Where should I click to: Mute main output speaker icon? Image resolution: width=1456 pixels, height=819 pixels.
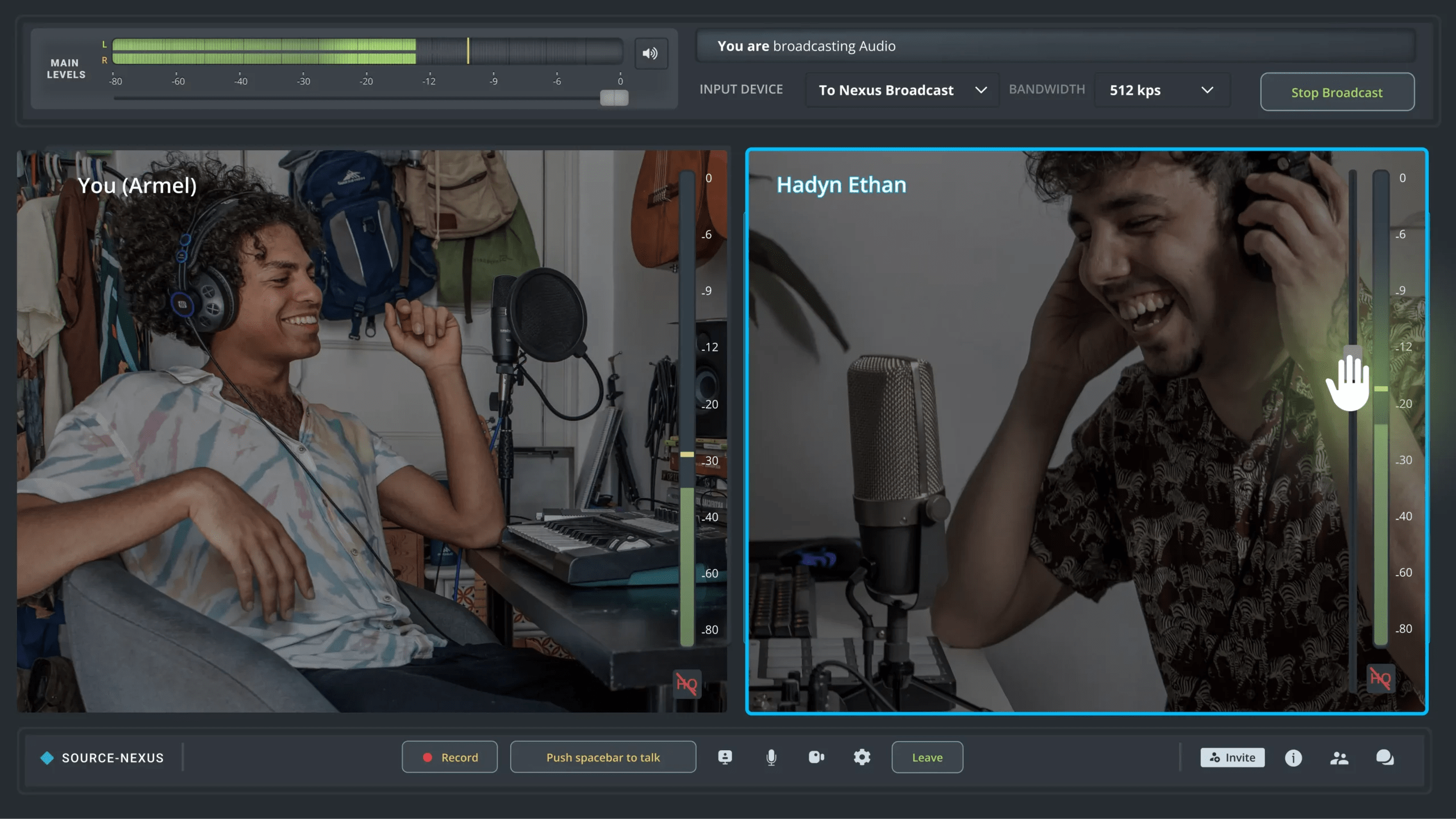pos(651,53)
